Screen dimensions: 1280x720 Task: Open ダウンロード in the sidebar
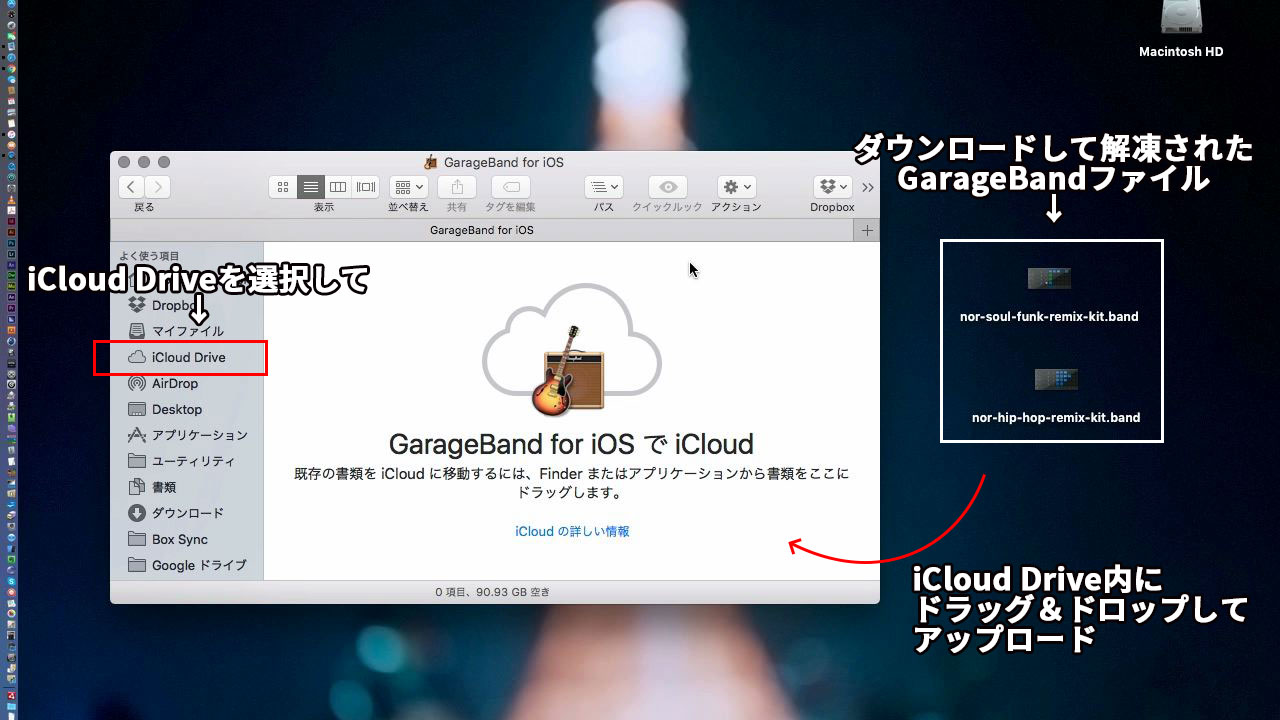click(187, 513)
